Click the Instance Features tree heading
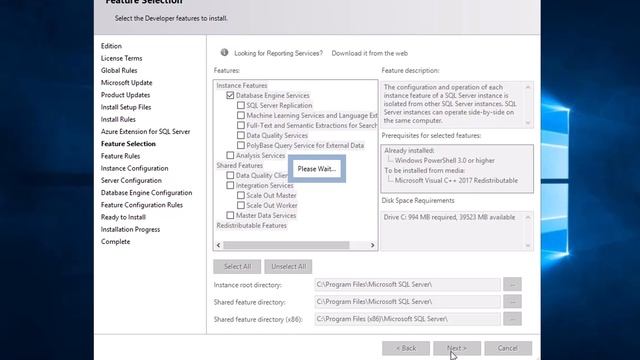This screenshot has width=640, height=360. (x=242, y=85)
